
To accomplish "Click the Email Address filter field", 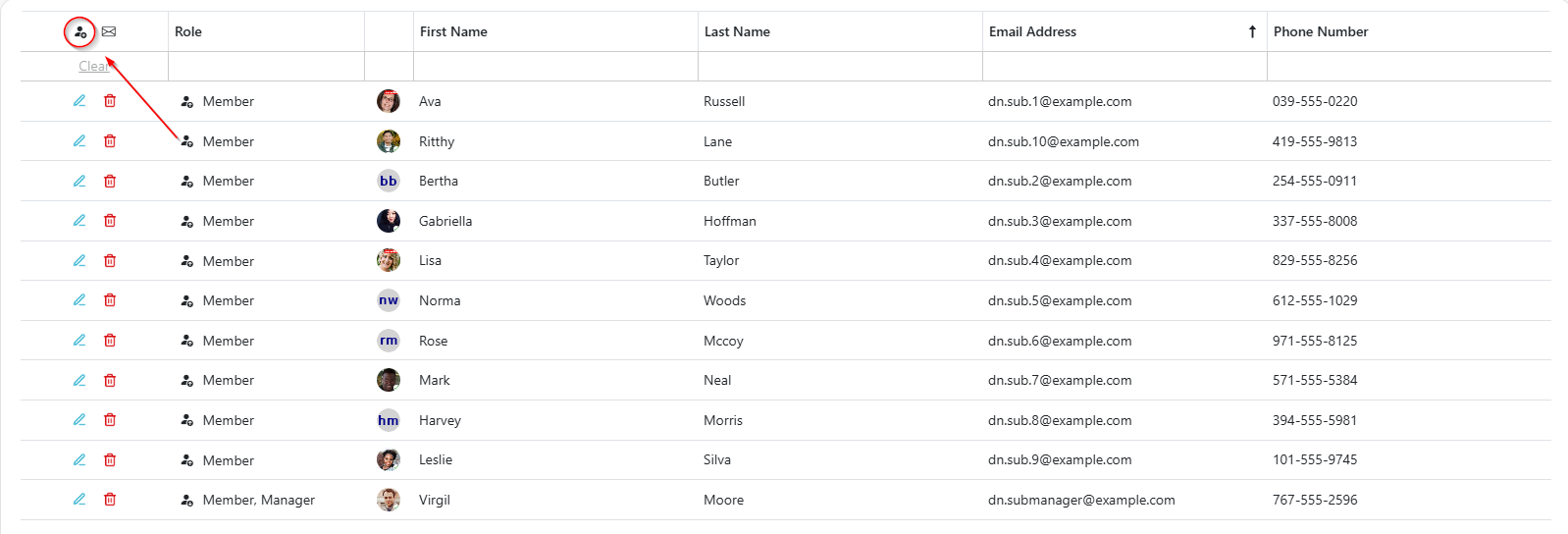I will [x=1124, y=66].
